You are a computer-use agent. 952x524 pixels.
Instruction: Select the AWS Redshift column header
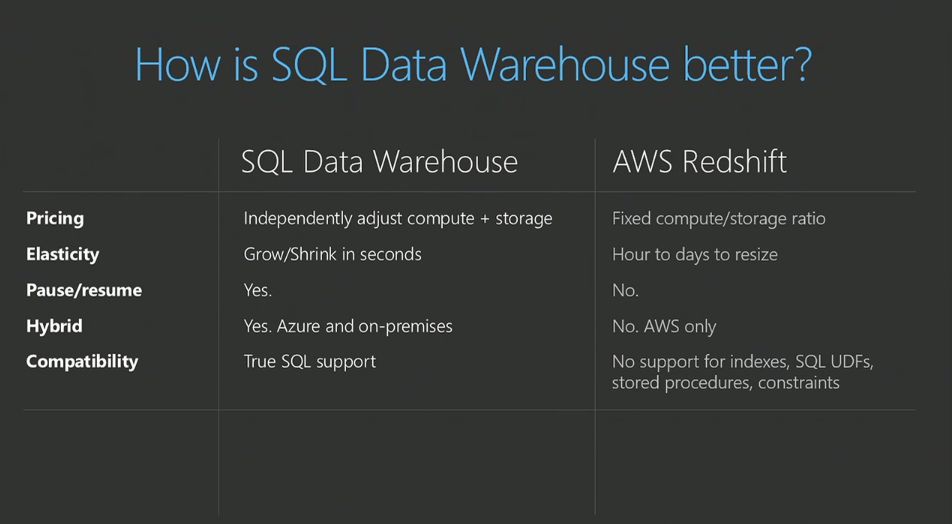pyautogui.click(x=699, y=162)
